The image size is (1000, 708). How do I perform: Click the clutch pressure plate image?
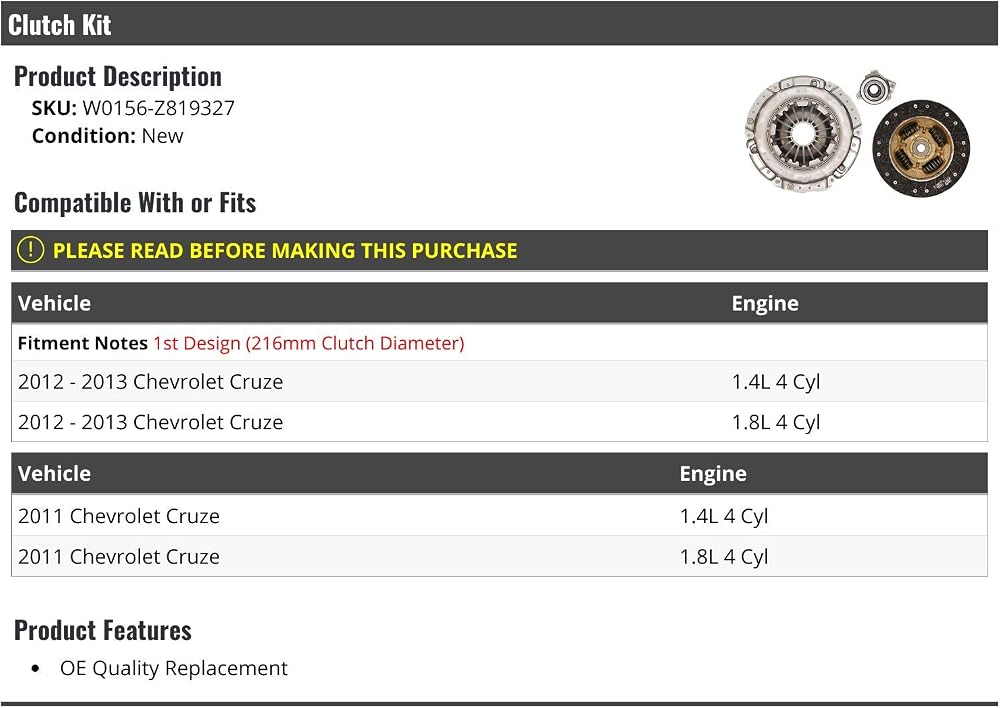click(802, 134)
